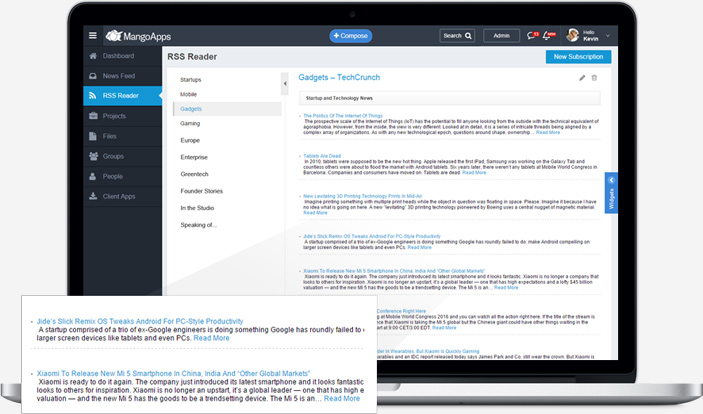Expand the Widgets side panel
This screenshot has height=414, width=703.
tap(611, 193)
